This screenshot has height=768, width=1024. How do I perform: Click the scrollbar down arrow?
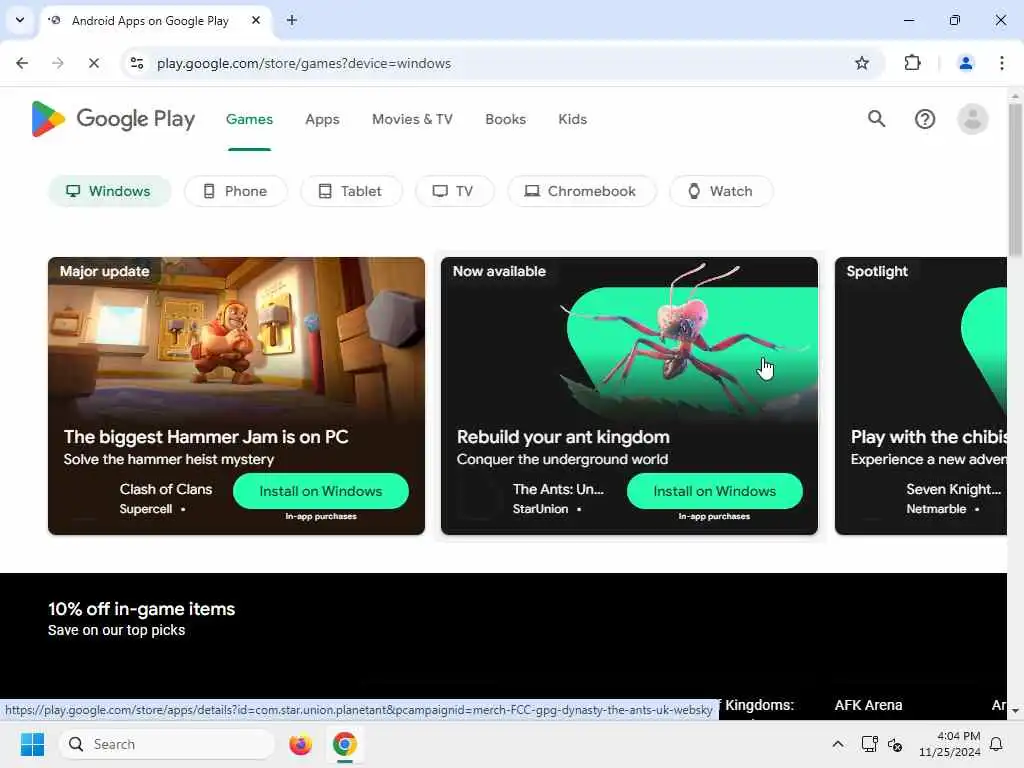[1015, 711]
